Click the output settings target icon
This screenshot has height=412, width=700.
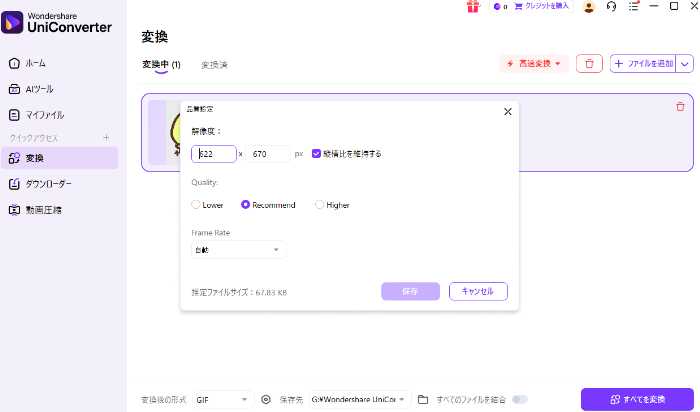[x=266, y=400]
